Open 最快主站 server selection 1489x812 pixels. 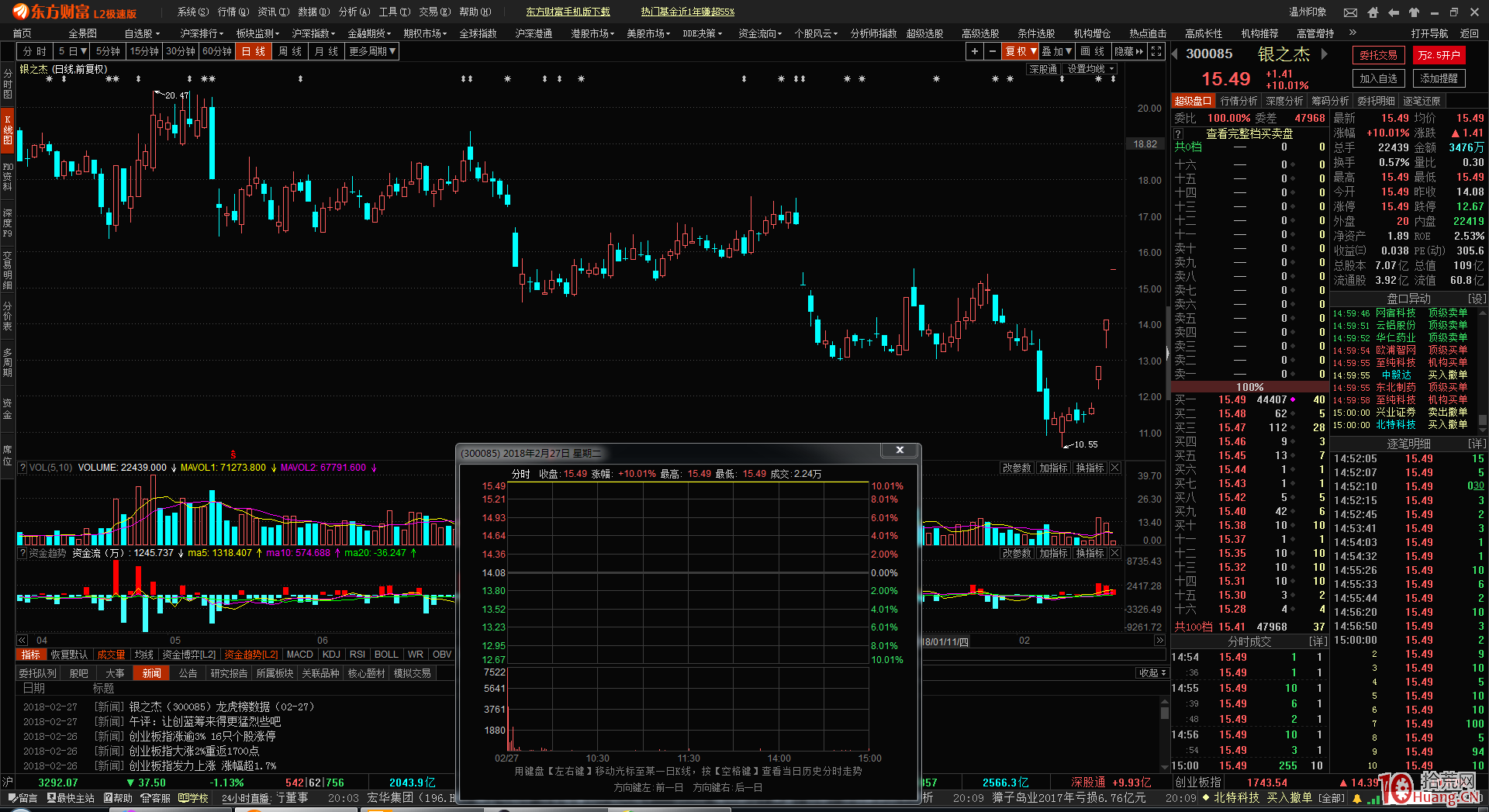[71, 797]
